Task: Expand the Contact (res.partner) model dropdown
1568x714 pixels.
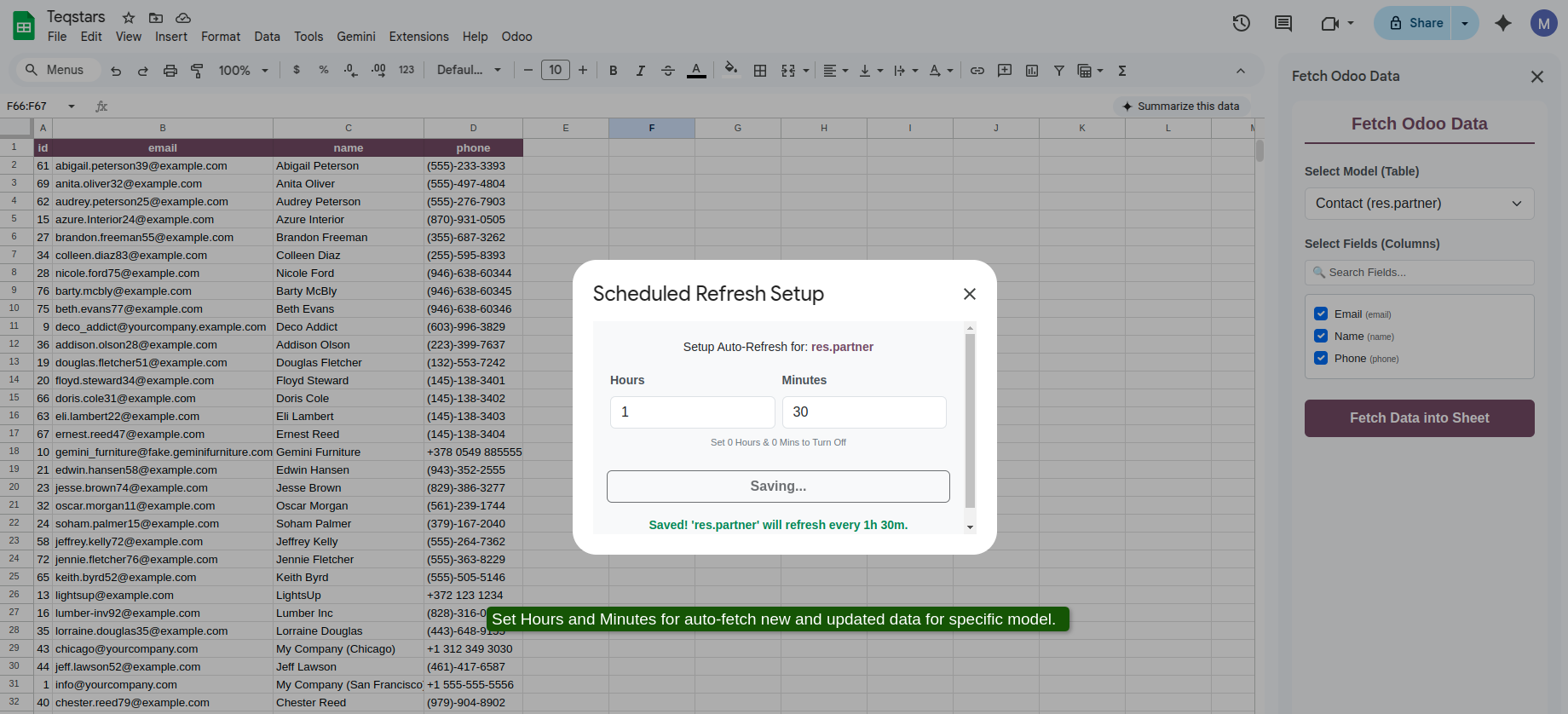Action: tap(1419, 204)
